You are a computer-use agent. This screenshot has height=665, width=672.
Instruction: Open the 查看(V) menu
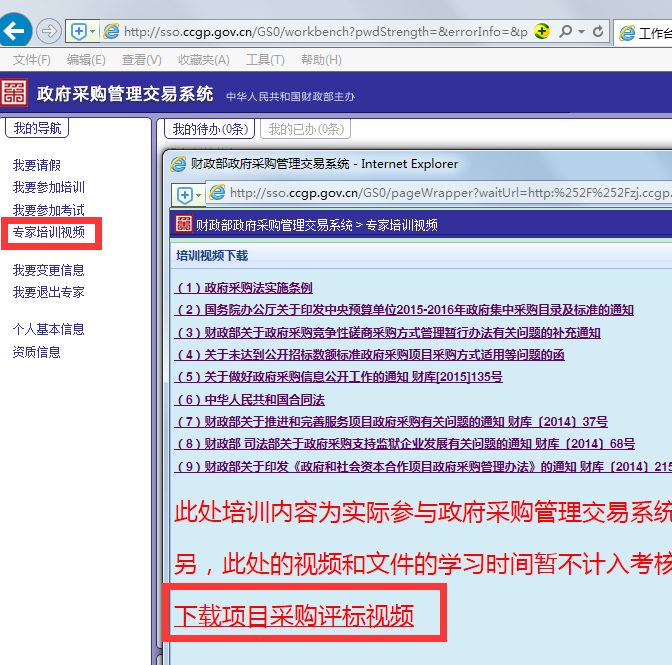(x=142, y=60)
